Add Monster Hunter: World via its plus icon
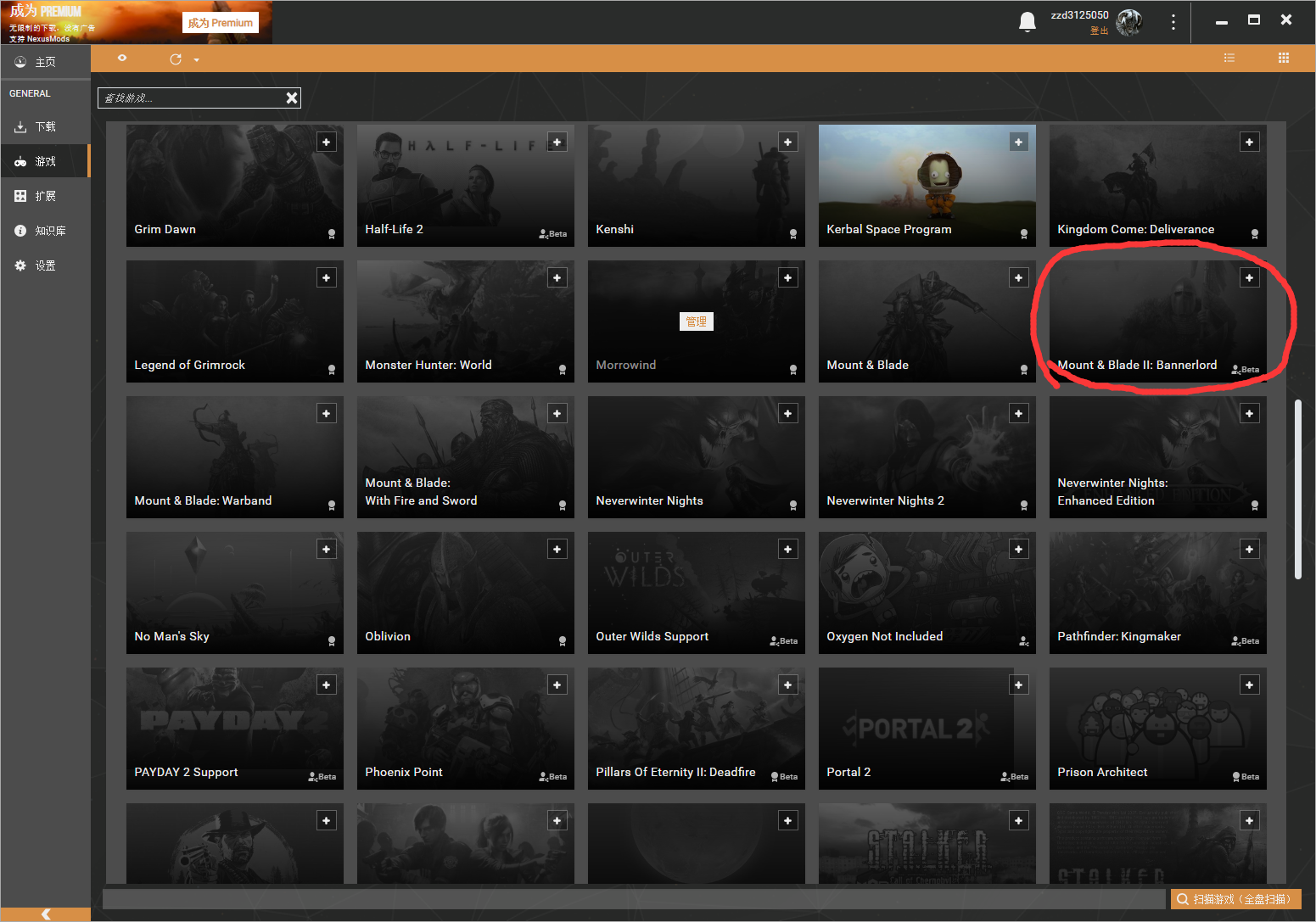The height and width of the screenshot is (922, 1316). tap(557, 278)
